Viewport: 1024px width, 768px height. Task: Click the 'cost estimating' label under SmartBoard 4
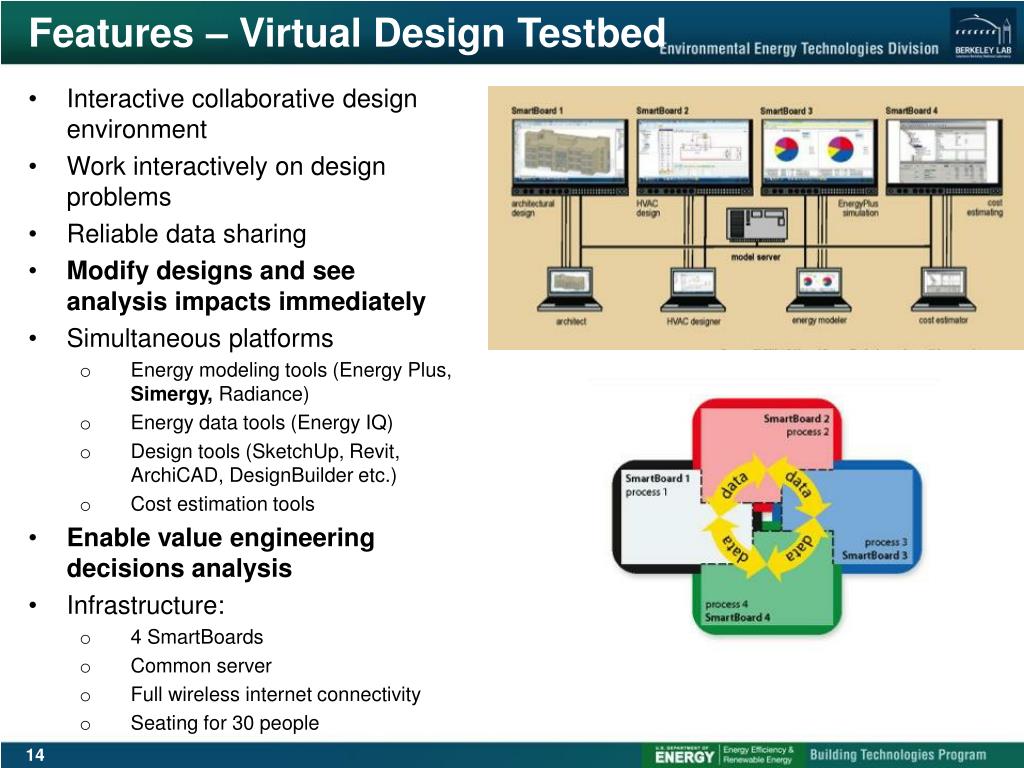(985, 208)
